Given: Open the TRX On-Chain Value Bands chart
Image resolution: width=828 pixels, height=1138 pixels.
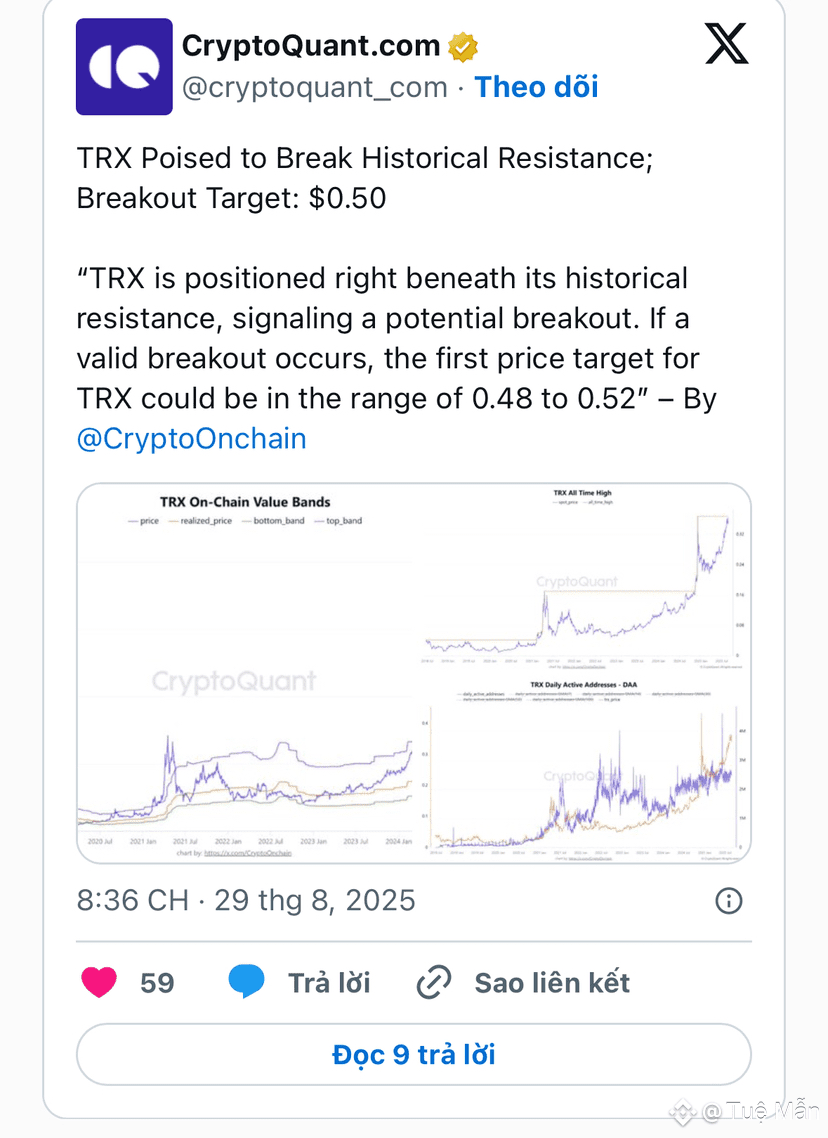Looking at the screenshot, I should tap(247, 672).
